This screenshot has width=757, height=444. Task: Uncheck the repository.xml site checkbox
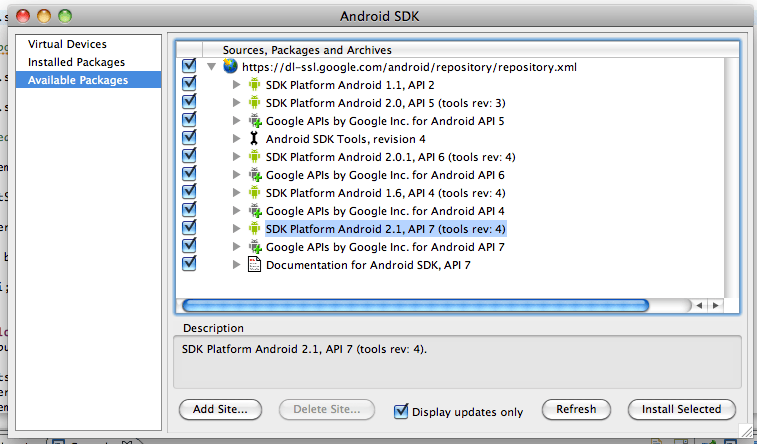click(x=189, y=66)
